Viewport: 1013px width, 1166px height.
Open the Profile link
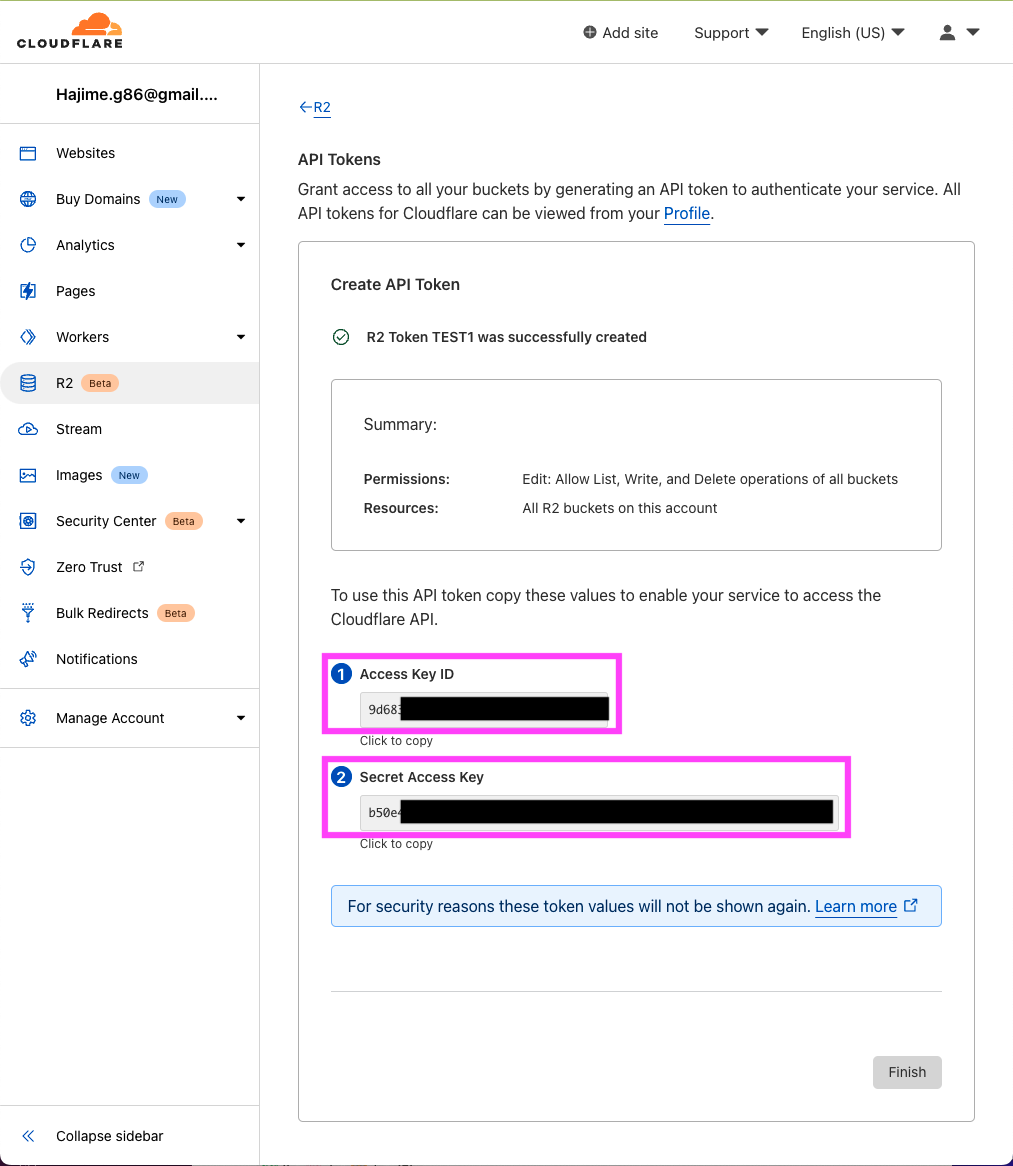[686, 213]
